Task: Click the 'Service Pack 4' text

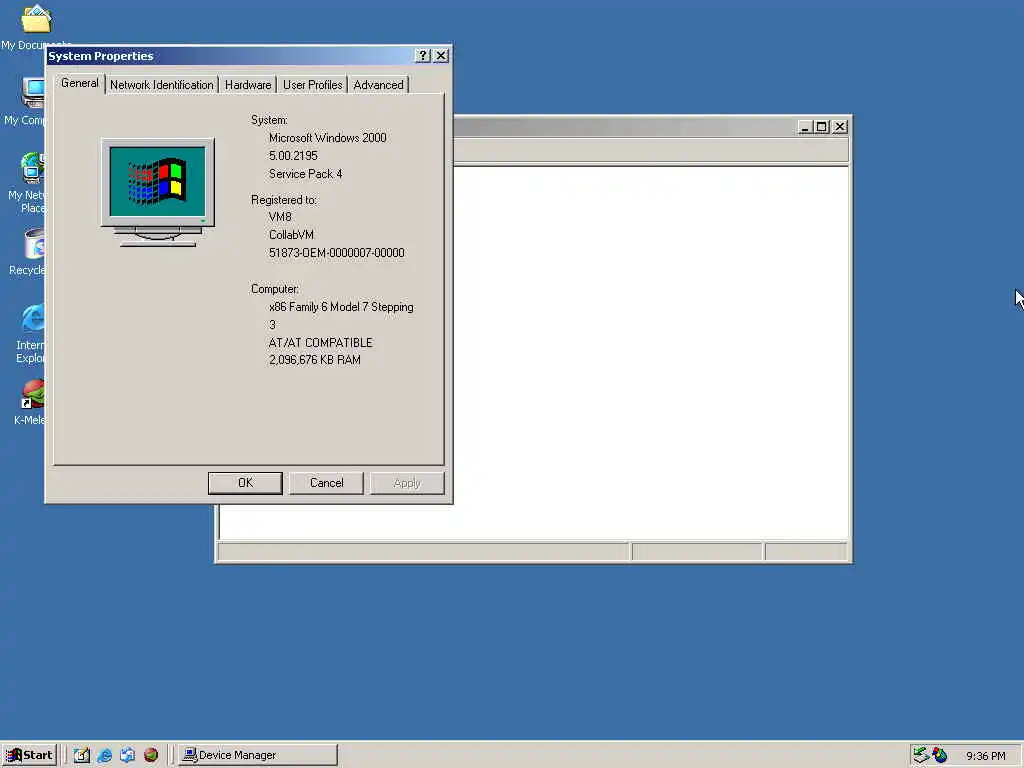Action: (x=305, y=174)
